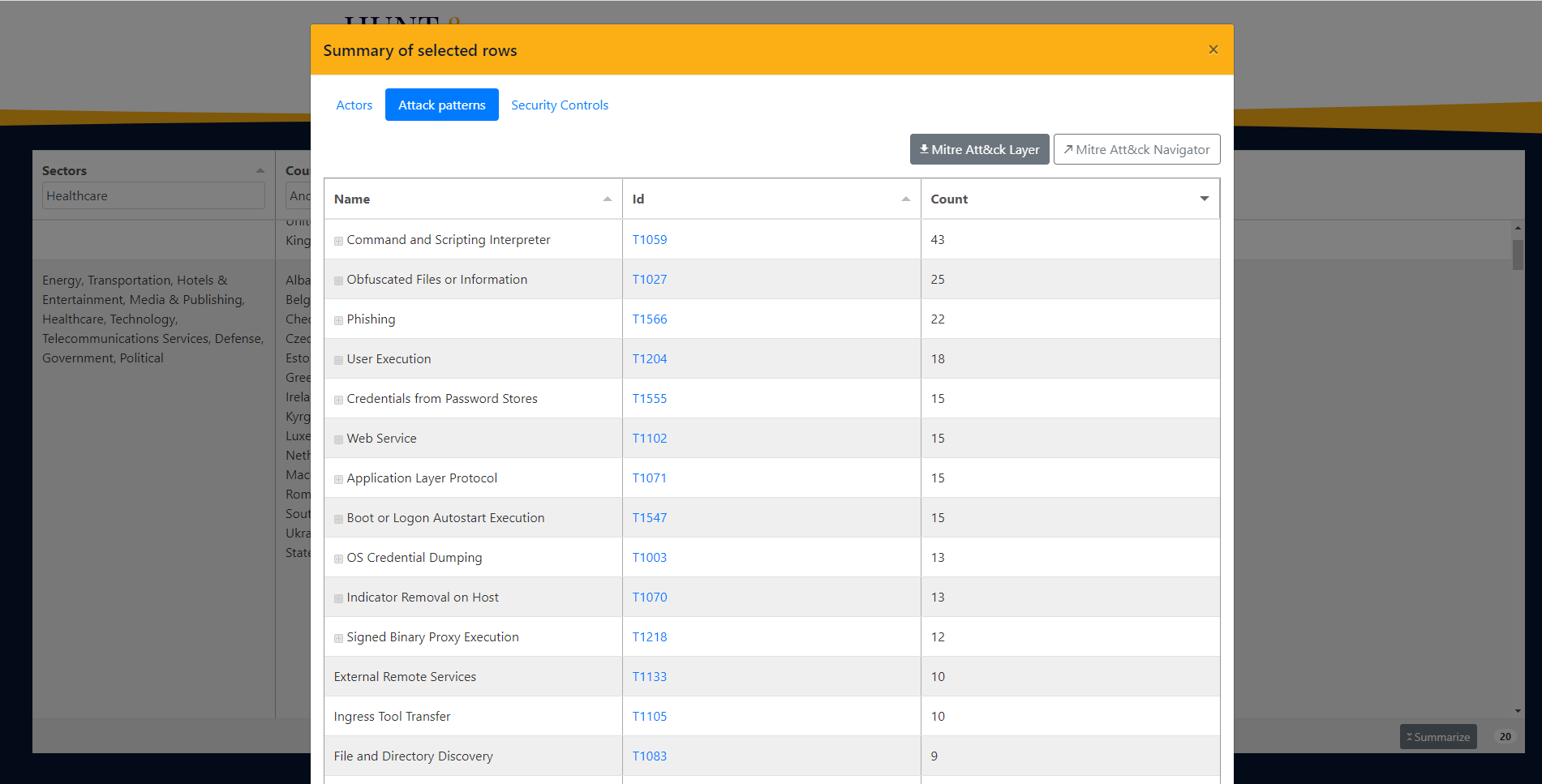Click the 20 row-count badge
Image resolution: width=1542 pixels, height=784 pixels.
(1505, 737)
